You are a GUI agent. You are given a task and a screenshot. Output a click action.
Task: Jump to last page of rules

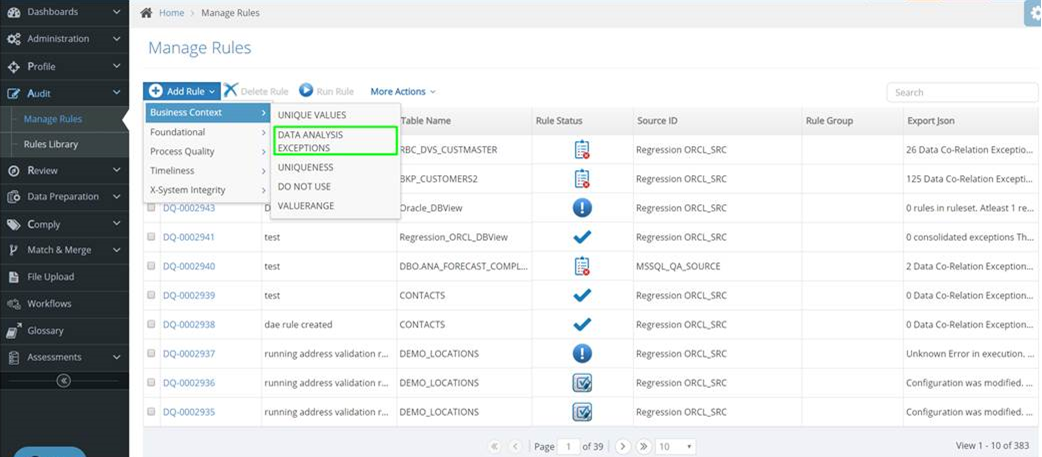coord(642,446)
